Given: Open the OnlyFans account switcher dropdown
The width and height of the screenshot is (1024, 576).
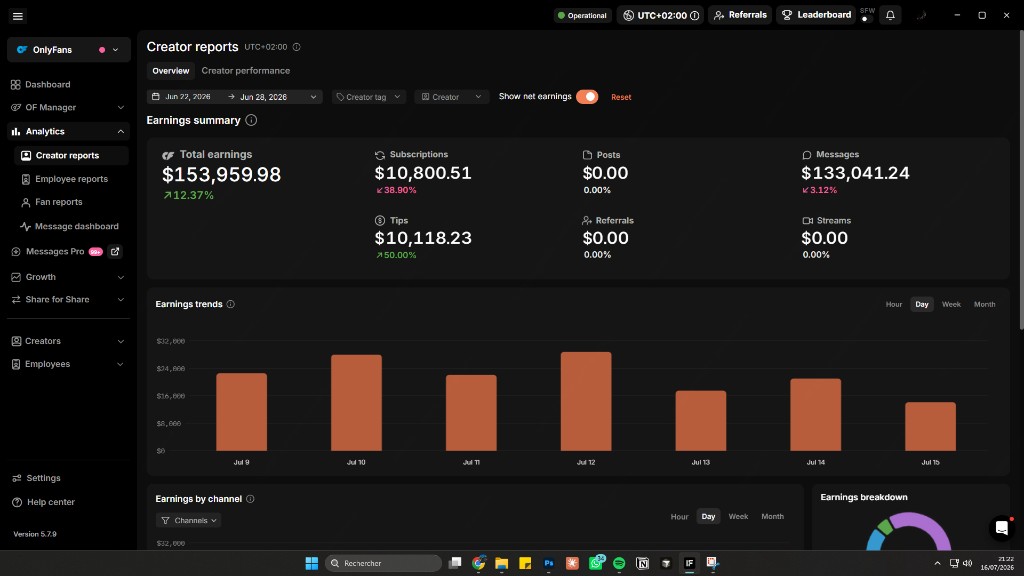Looking at the screenshot, I should [69, 50].
